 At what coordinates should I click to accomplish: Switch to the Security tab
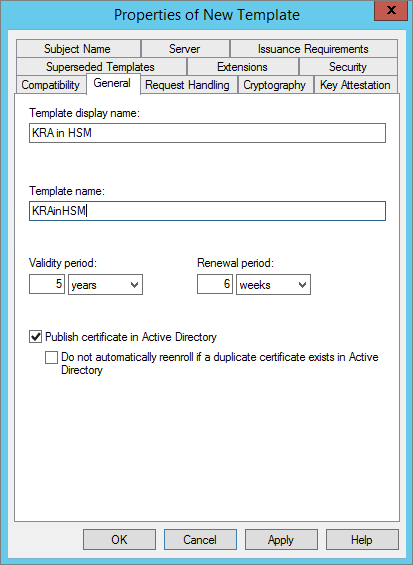click(348, 67)
